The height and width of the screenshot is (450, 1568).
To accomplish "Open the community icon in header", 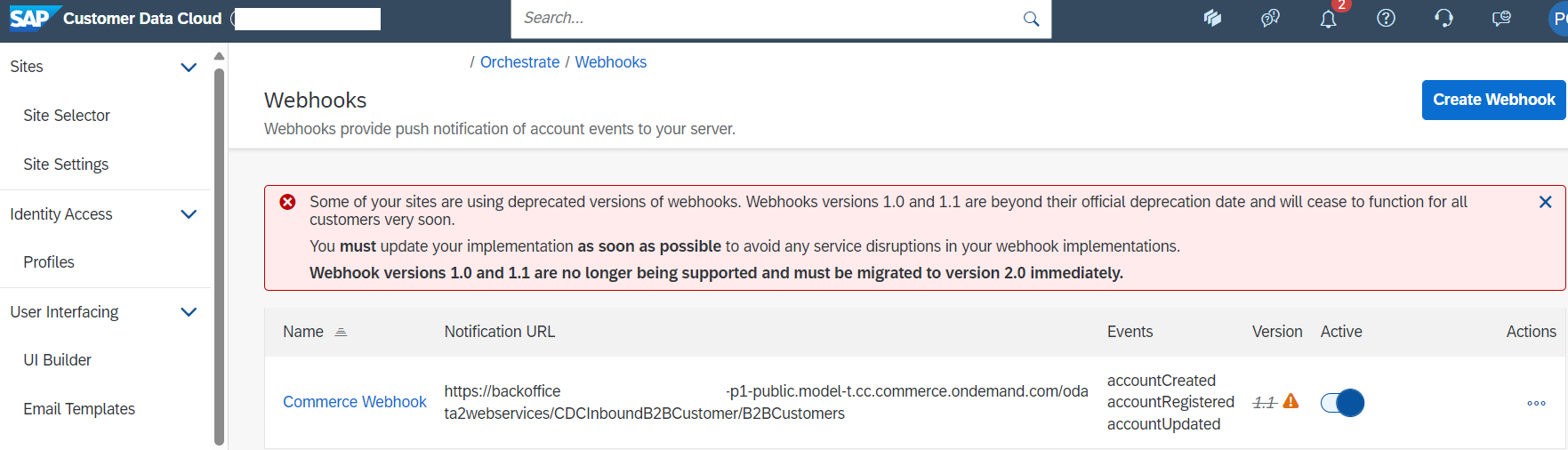I will (1270, 18).
